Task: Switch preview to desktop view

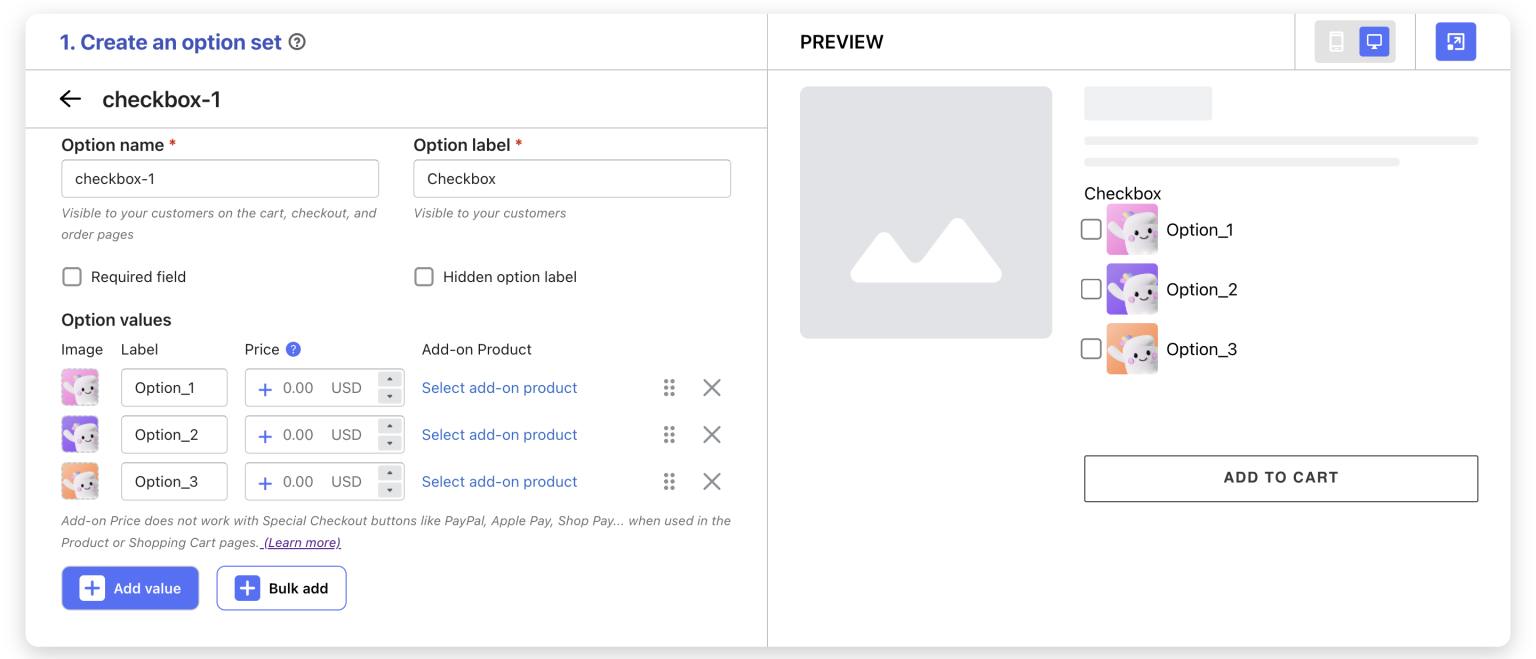Action: 1372,41
